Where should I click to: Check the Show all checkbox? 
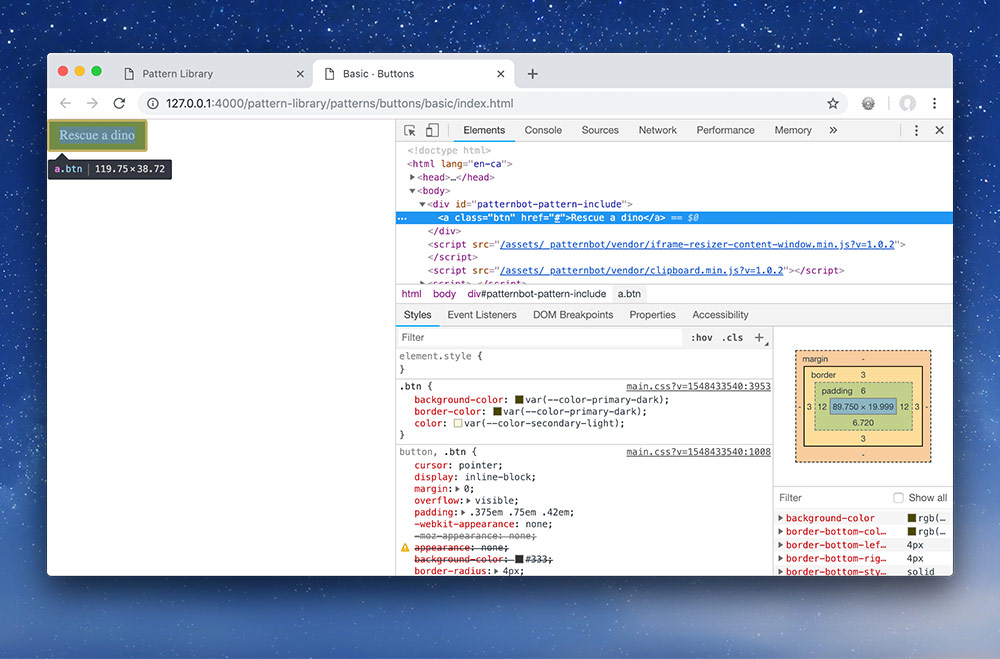coord(898,498)
